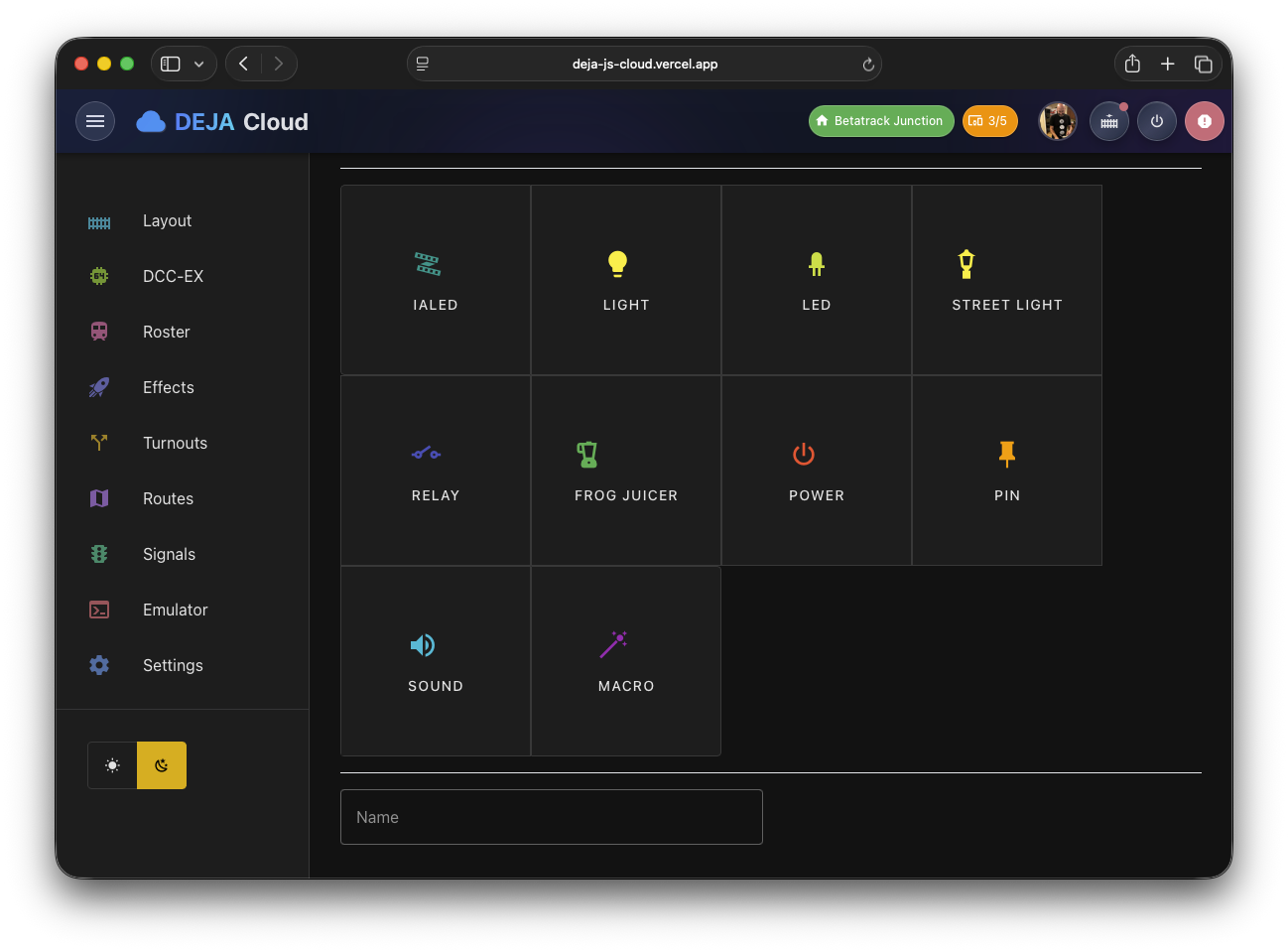Image resolution: width=1288 pixels, height=952 pixels.
Task: Open the track icon with notification dot
Action: [1108, 120]
